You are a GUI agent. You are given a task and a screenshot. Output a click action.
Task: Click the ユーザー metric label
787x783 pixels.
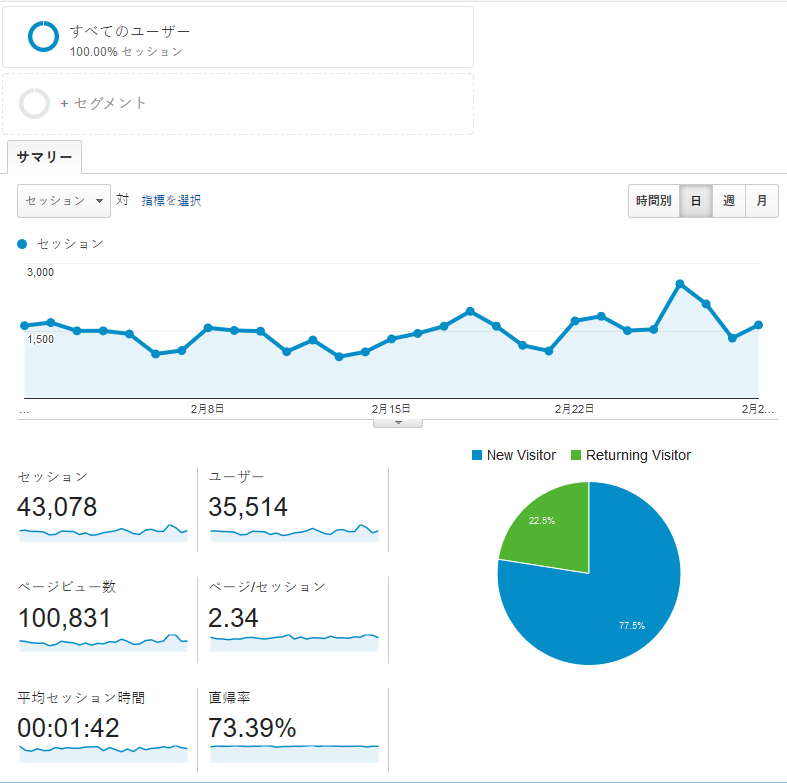click(x=236, y=476)
